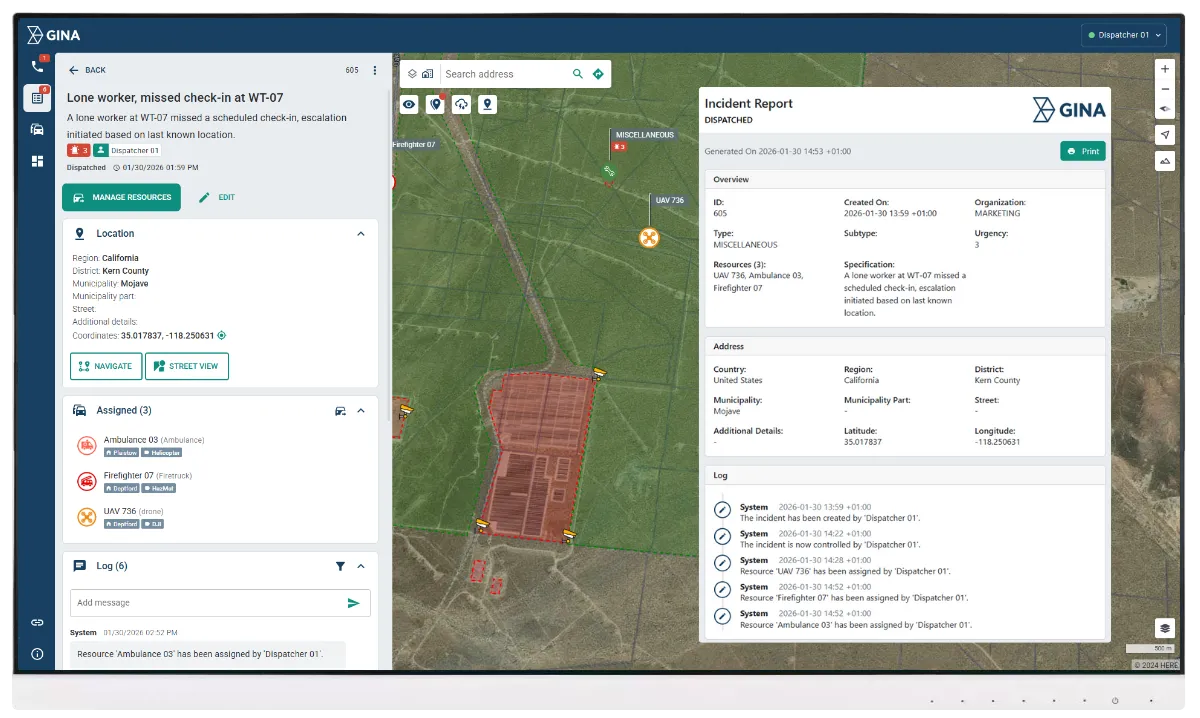
Task: Toggle map visibility with eye icon
Action: click(x=409, y=104)
